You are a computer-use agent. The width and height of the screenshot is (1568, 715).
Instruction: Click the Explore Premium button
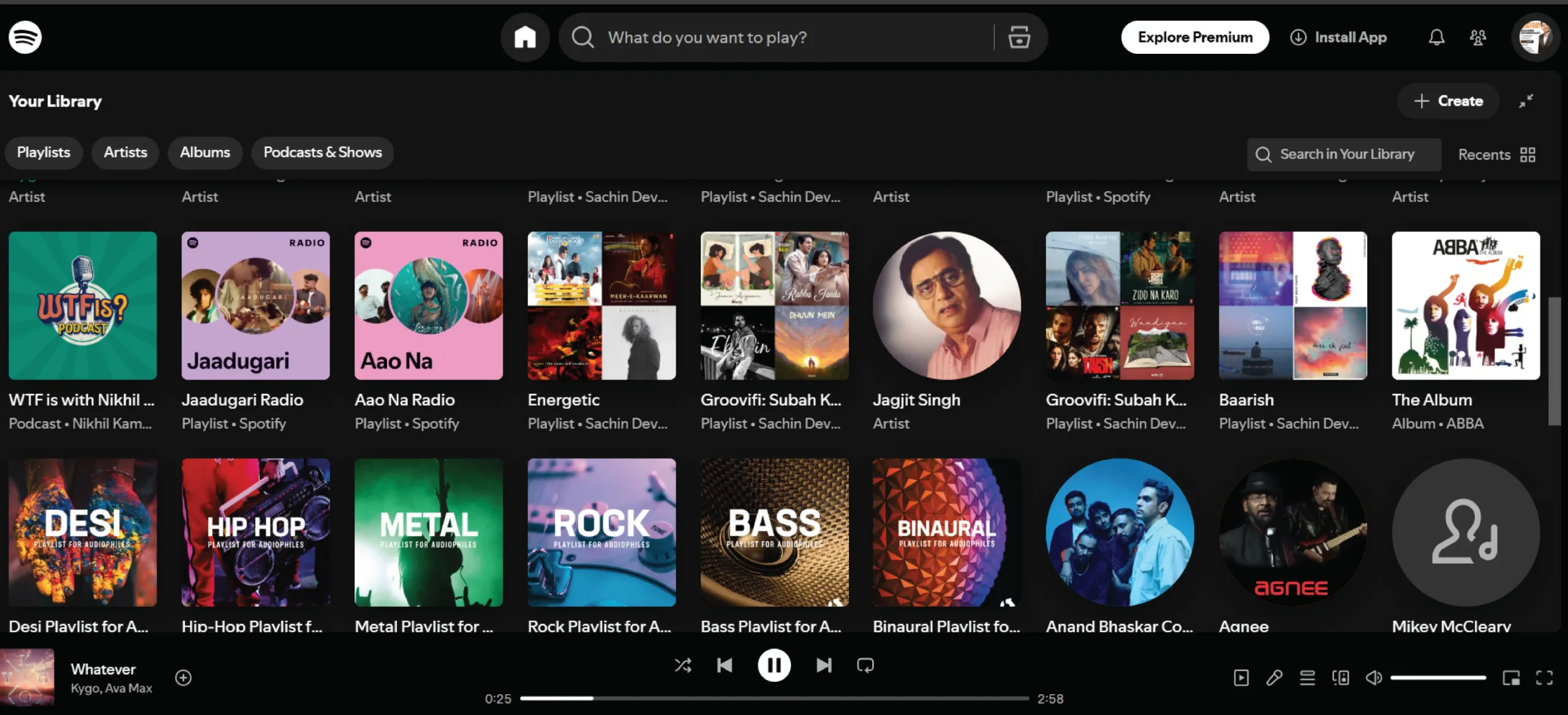pyautogui.click(x=1195, y=37)
